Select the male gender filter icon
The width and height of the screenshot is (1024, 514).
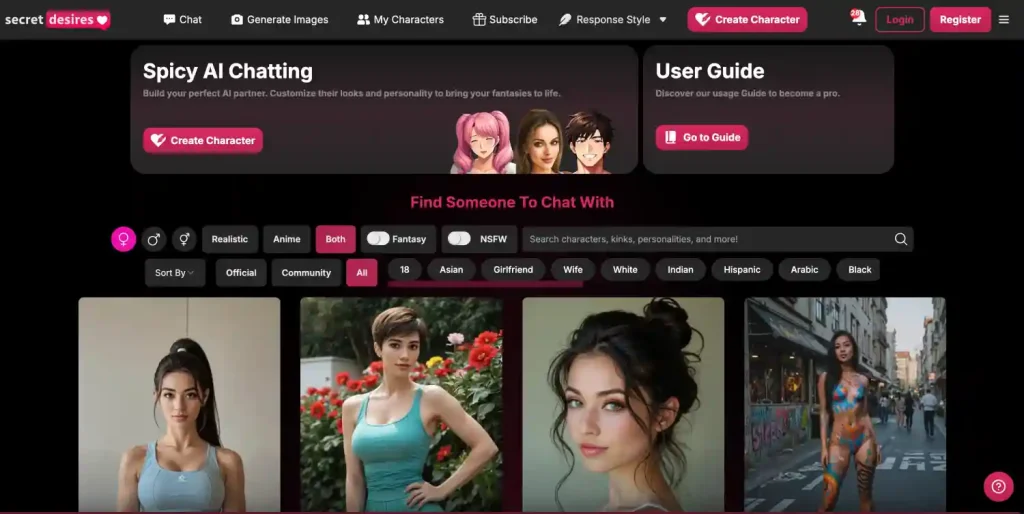(153, 239)
